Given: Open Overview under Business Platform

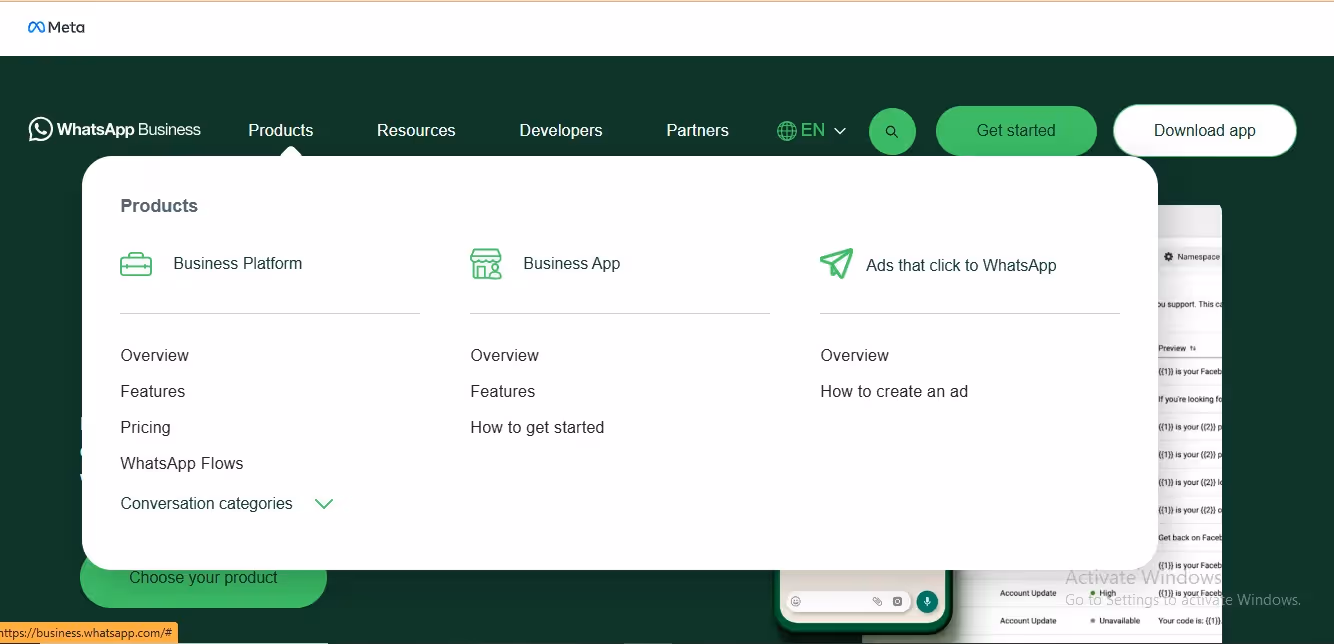Looking at the screenshot, I should (x=155, y=355).
